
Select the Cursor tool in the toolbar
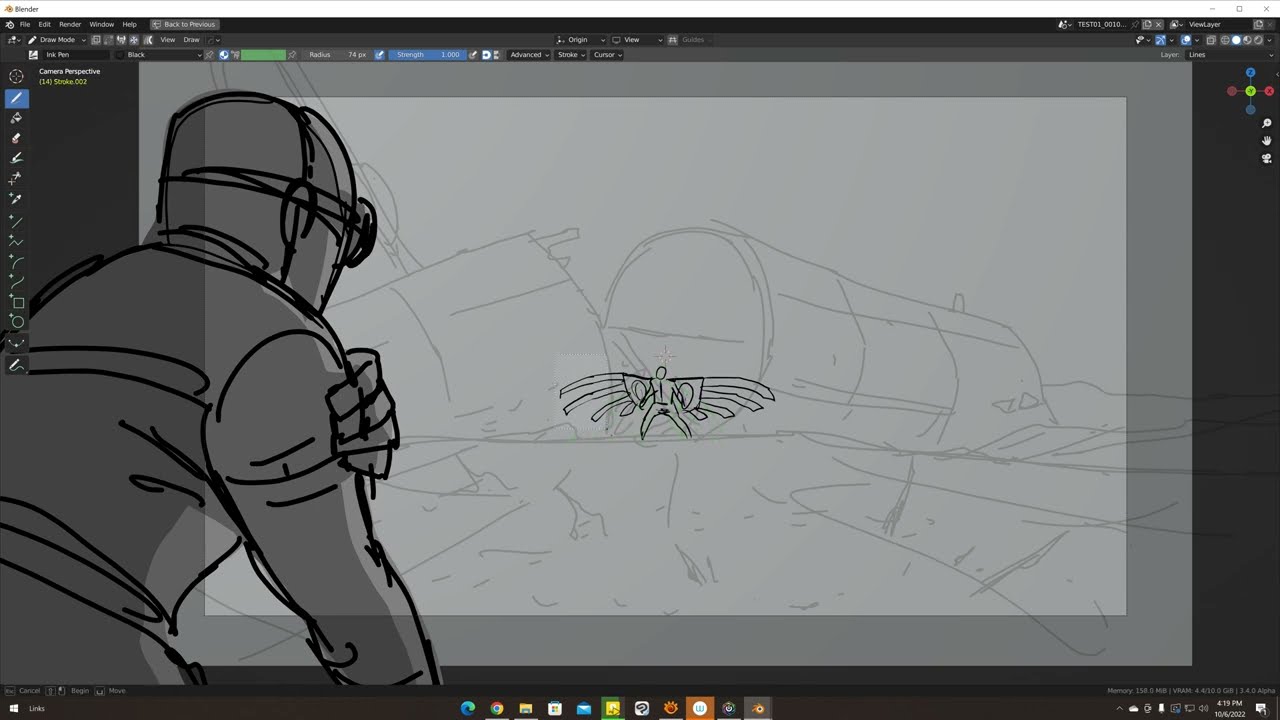[16, 77]
